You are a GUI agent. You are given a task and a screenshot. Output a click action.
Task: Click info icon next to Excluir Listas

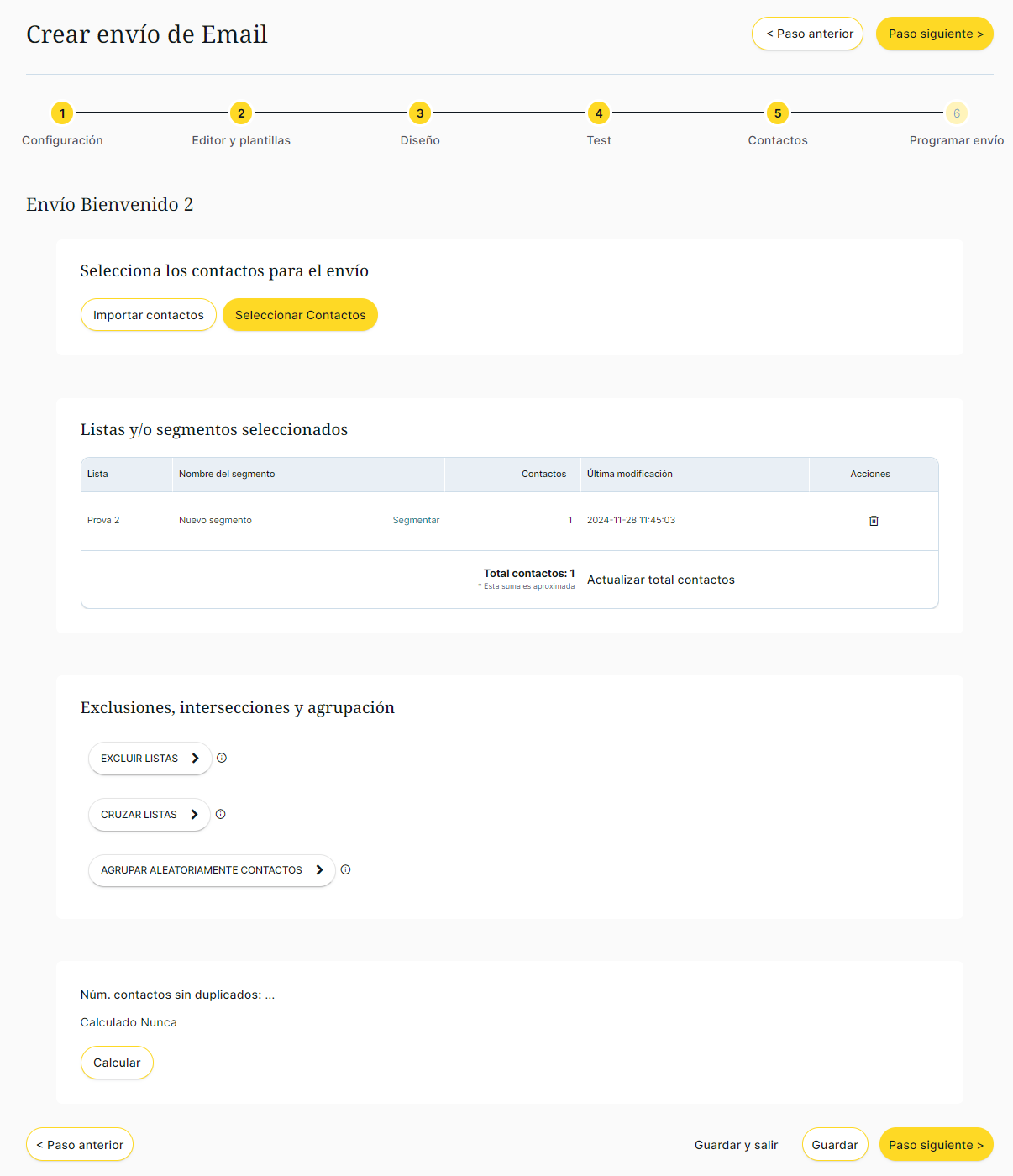click(x=222, y=758)
